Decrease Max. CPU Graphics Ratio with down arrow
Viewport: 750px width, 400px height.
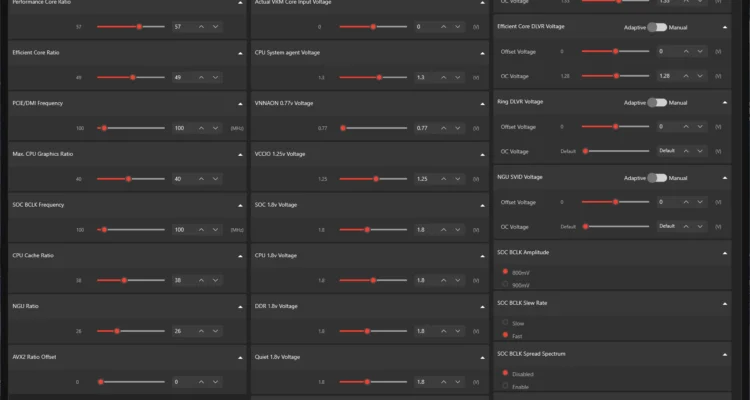(x=215, y=179)
